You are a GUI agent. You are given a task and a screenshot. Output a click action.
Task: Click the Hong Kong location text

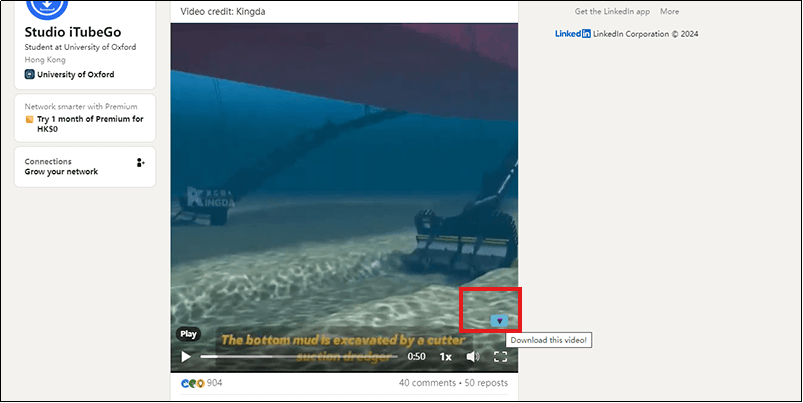click(45, 59)
